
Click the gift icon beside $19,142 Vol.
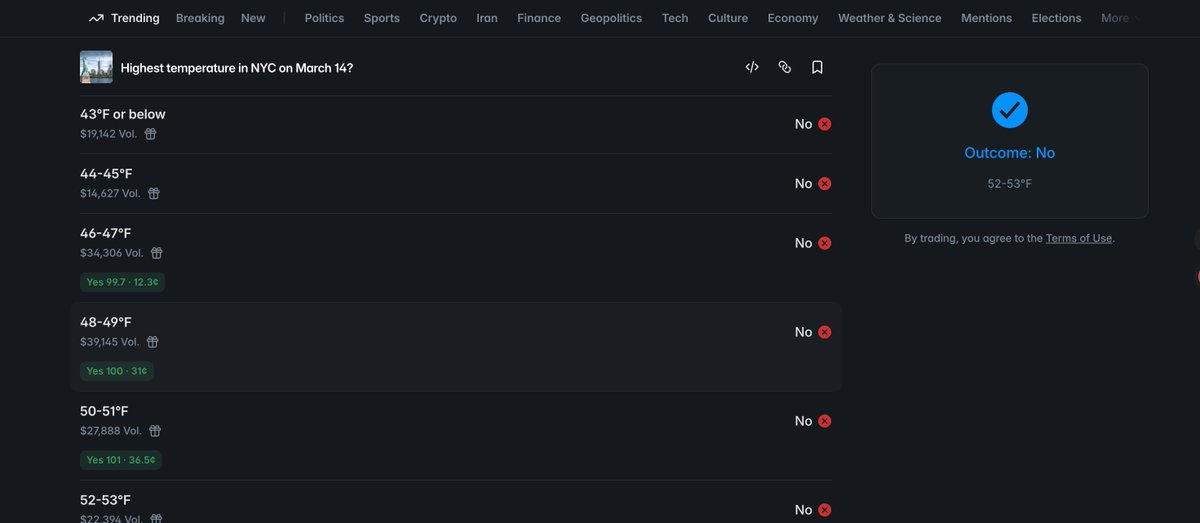pos(150,134)
